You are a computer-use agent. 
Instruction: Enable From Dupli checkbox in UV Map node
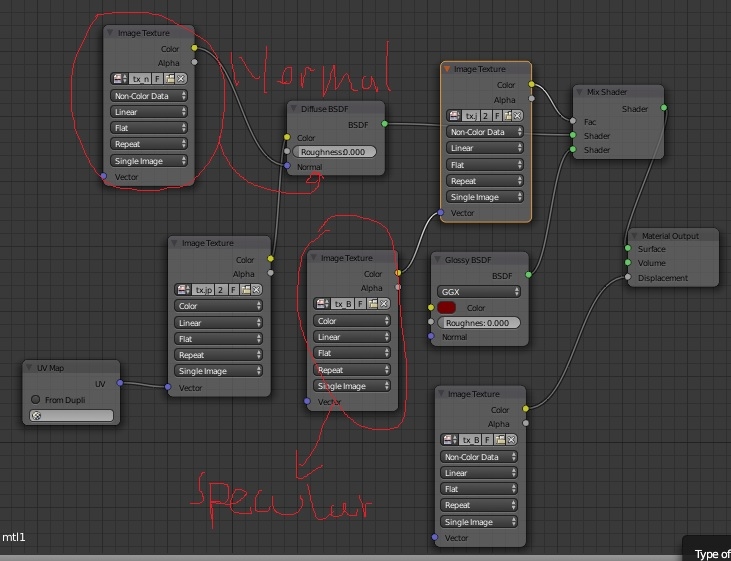point(35,400)
